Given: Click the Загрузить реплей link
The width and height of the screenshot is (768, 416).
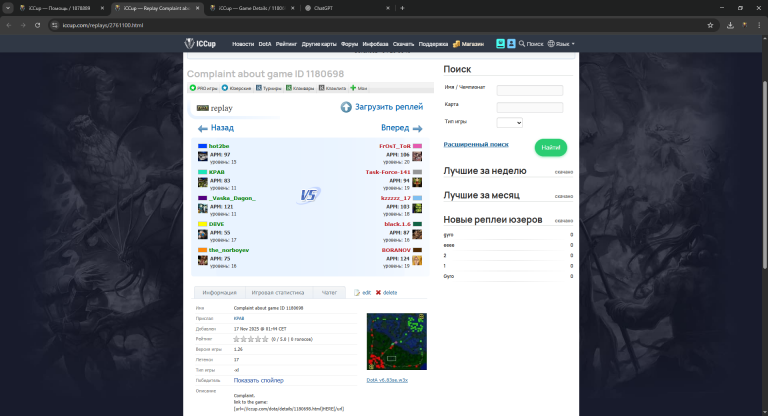Looking at the screenshot, I should [389, 107].
